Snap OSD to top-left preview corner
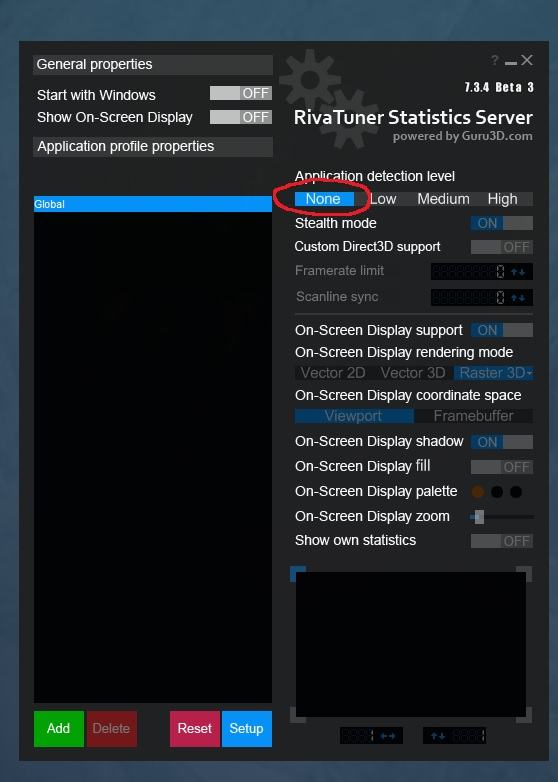The height and width of the screenshot is (782, 558). [x=298, y=574]
